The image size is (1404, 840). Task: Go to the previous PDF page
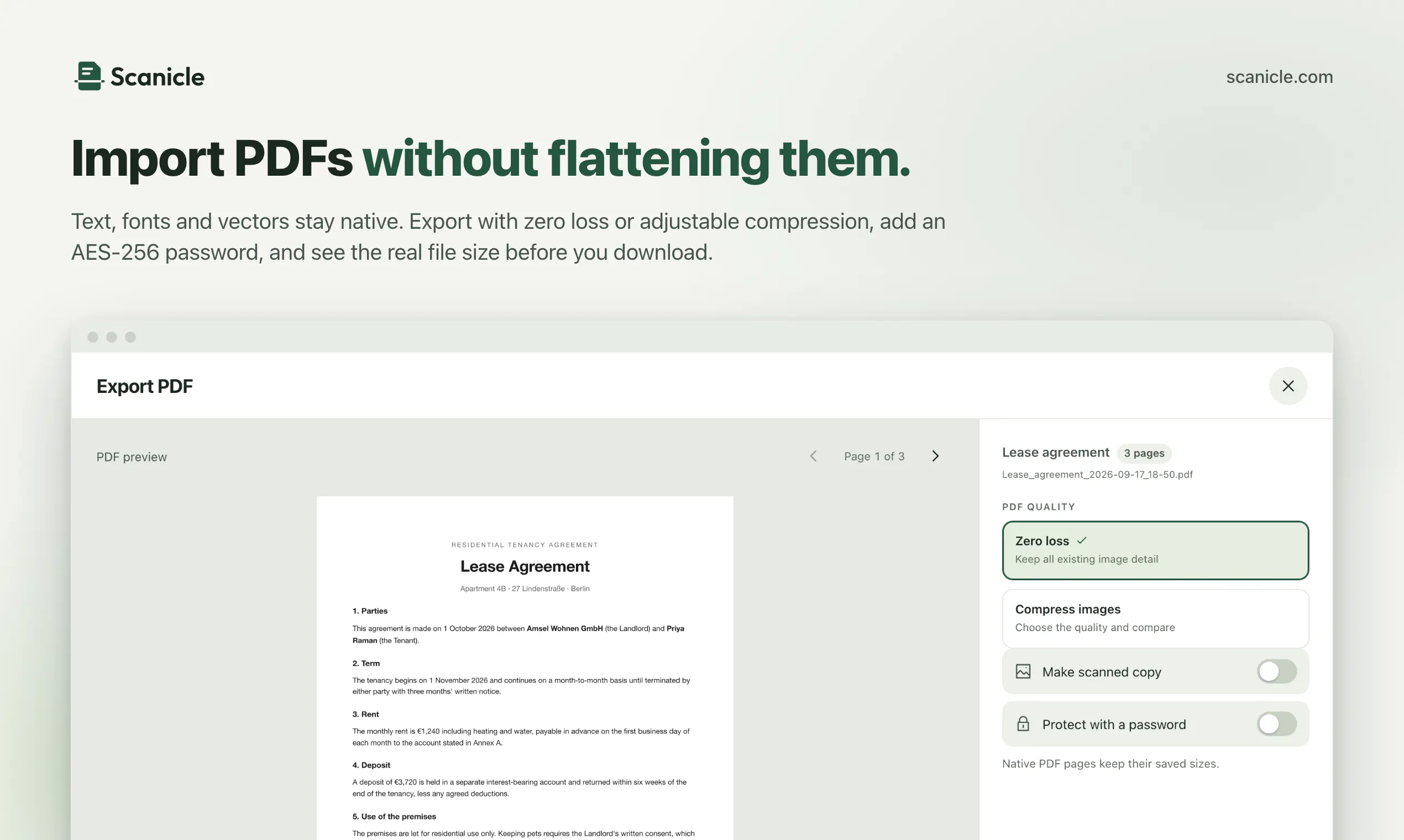(x=813, y=456)
